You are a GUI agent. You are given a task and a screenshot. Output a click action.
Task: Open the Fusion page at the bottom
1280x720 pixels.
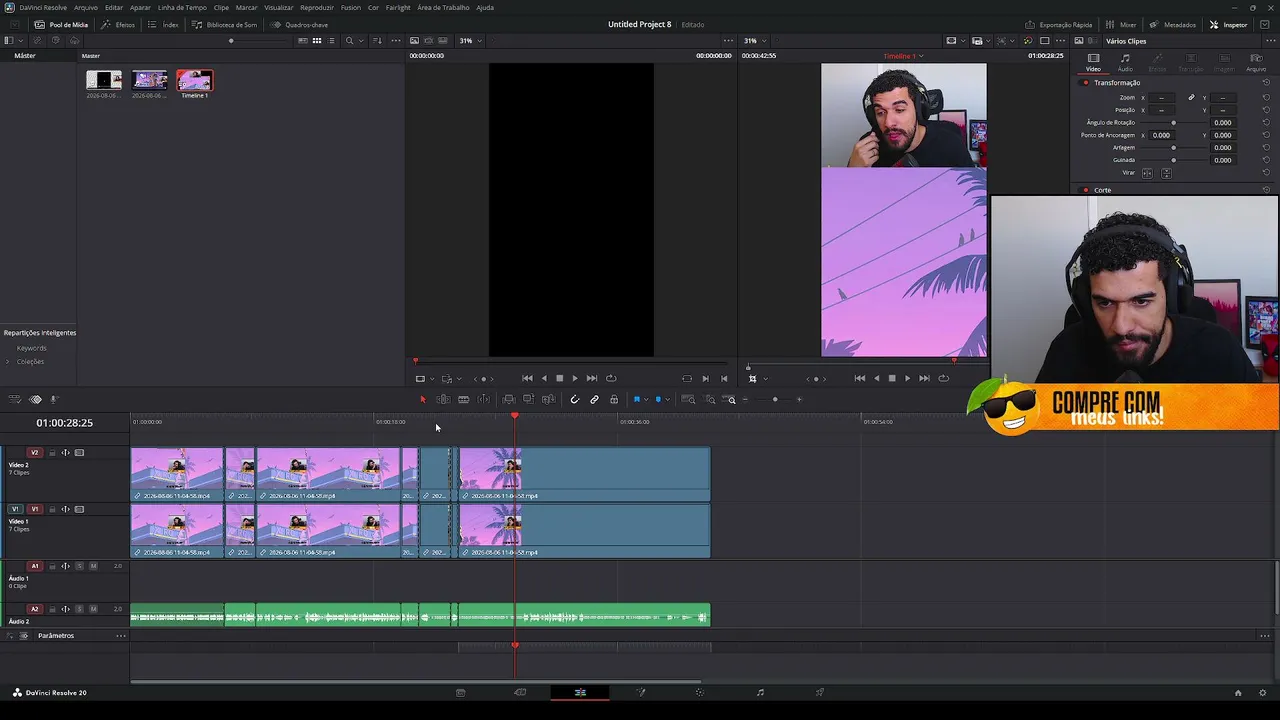(641, 692)
